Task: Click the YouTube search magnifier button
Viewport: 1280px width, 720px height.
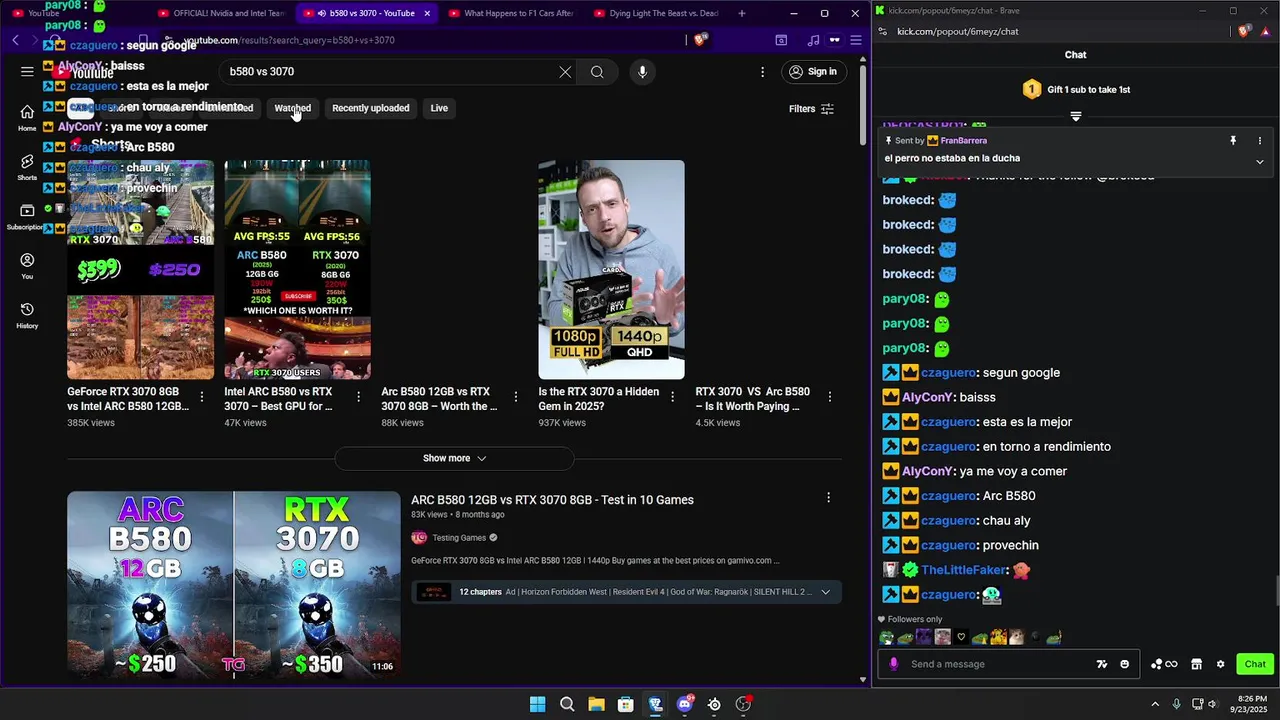Action: [597, 72]
